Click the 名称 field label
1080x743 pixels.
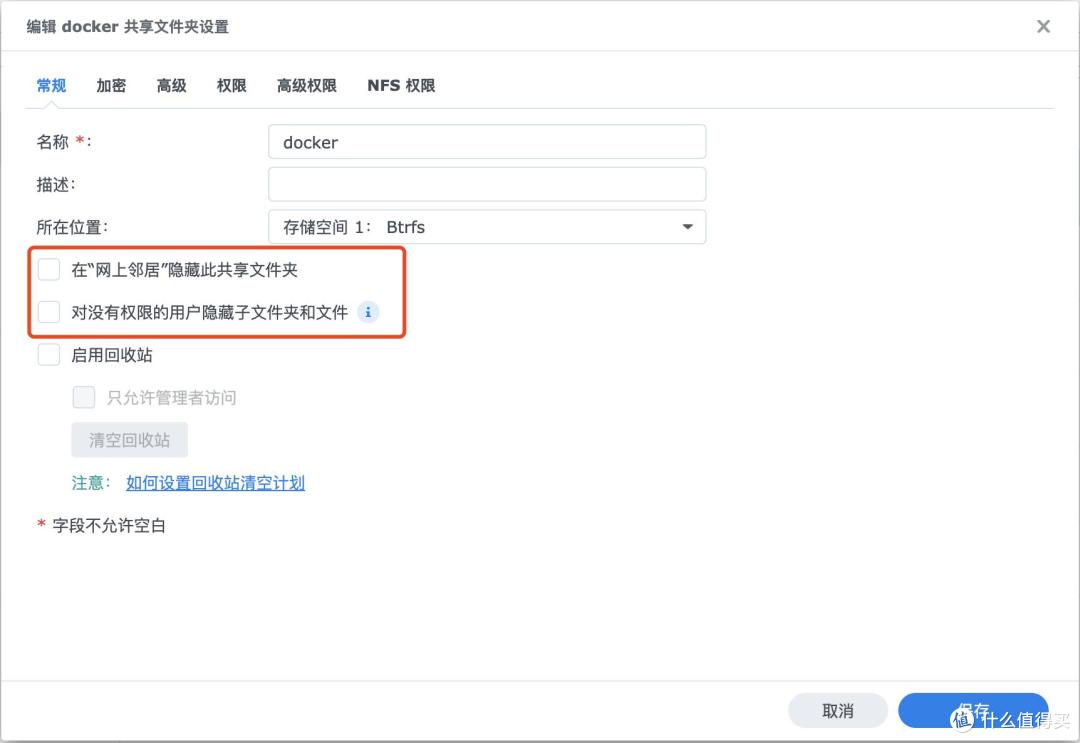click(63, 142)
